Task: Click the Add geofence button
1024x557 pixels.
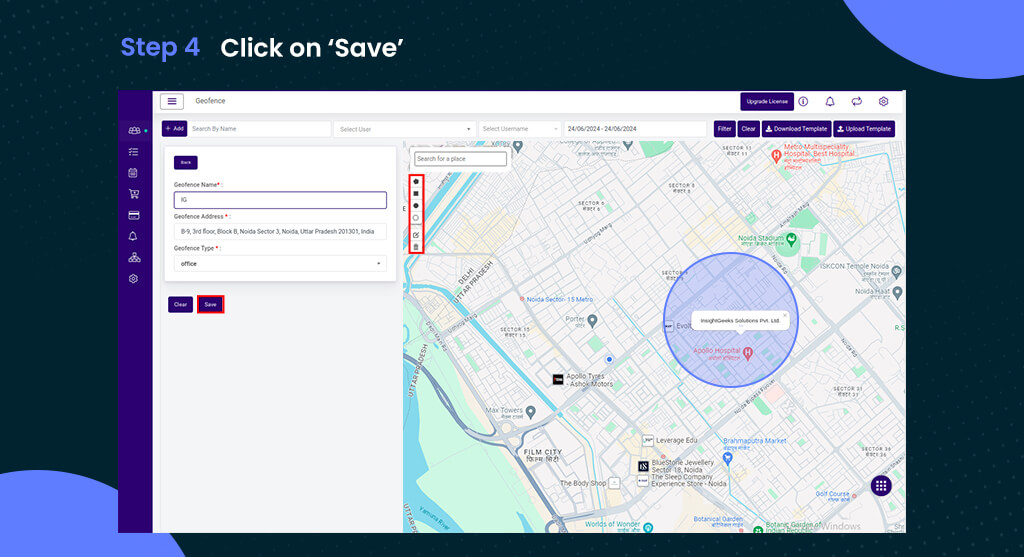Action: tap(174, 129)
